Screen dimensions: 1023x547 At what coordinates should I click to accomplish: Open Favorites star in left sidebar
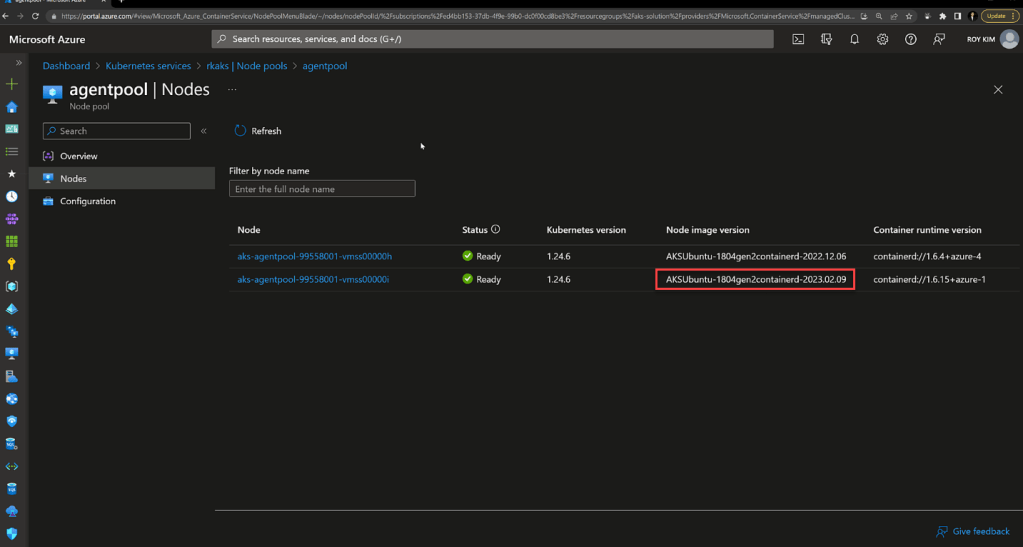click(12, 174)
